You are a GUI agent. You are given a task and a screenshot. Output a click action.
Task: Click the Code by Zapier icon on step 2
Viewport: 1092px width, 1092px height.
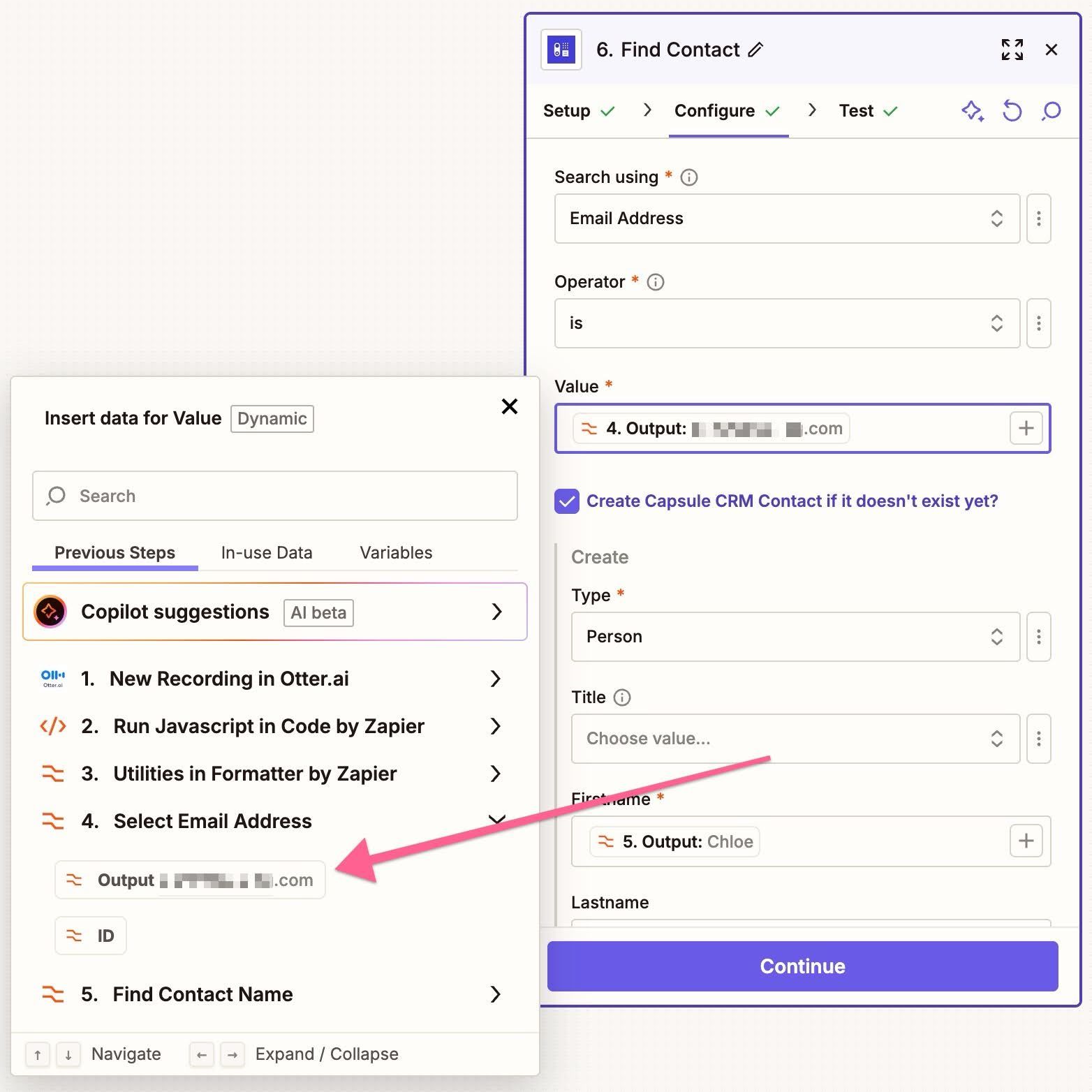pos(52,726)
